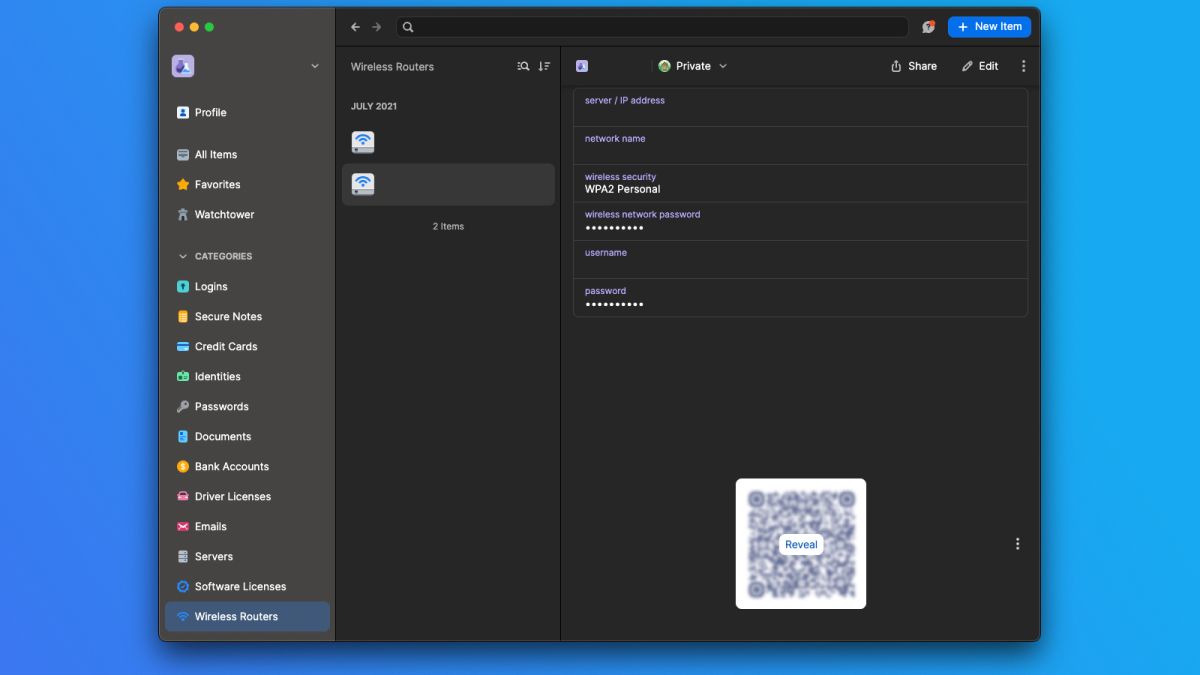1200x675 pixels.
Task: Click the New Item button
Action: (x=989, y=27)
